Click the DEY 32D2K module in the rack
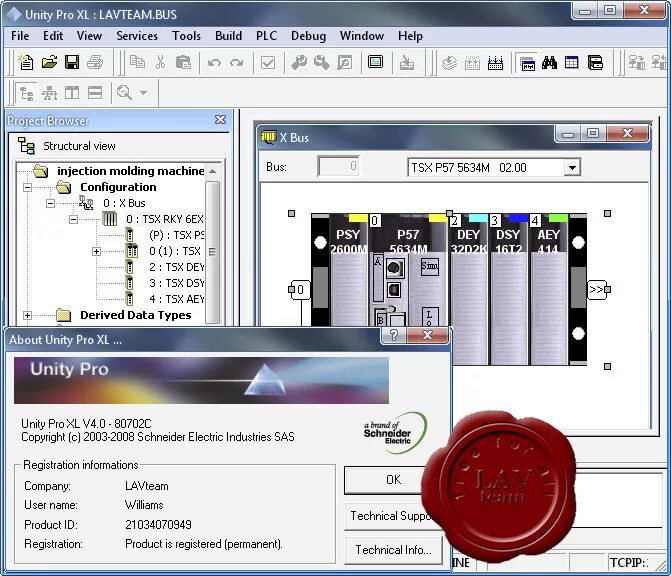671x576 pixels. coord(469,291)
